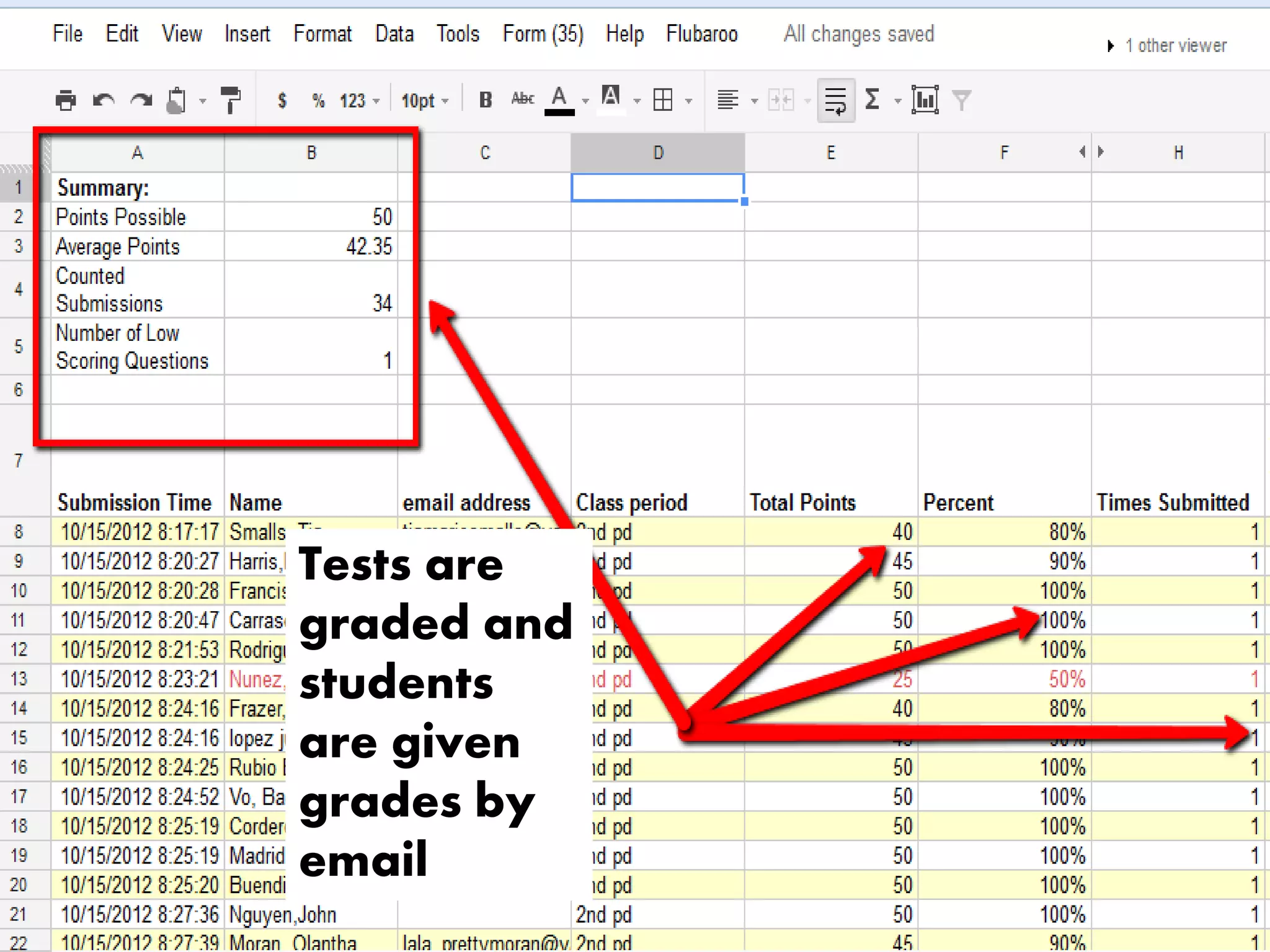
Task: Open the functions dropdown arrow
Action: [x=897, y=101]
